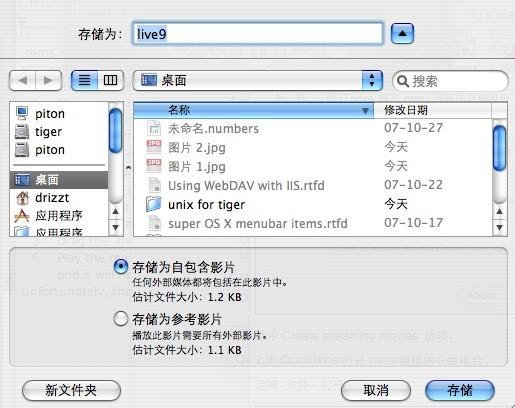Select 存储为自包含影片 radio button
The width and height of the screenshot is (515, 408).
pos(121,267)
